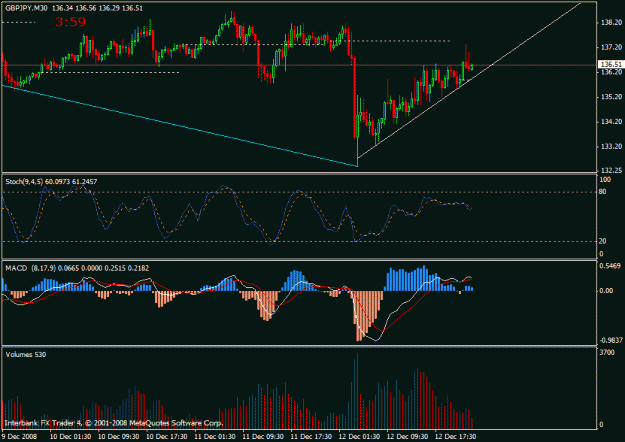Click the 80 level on Stochastic scale
Image resolution: width=625 pixels, height=442 pixels.
pos(603,192)
